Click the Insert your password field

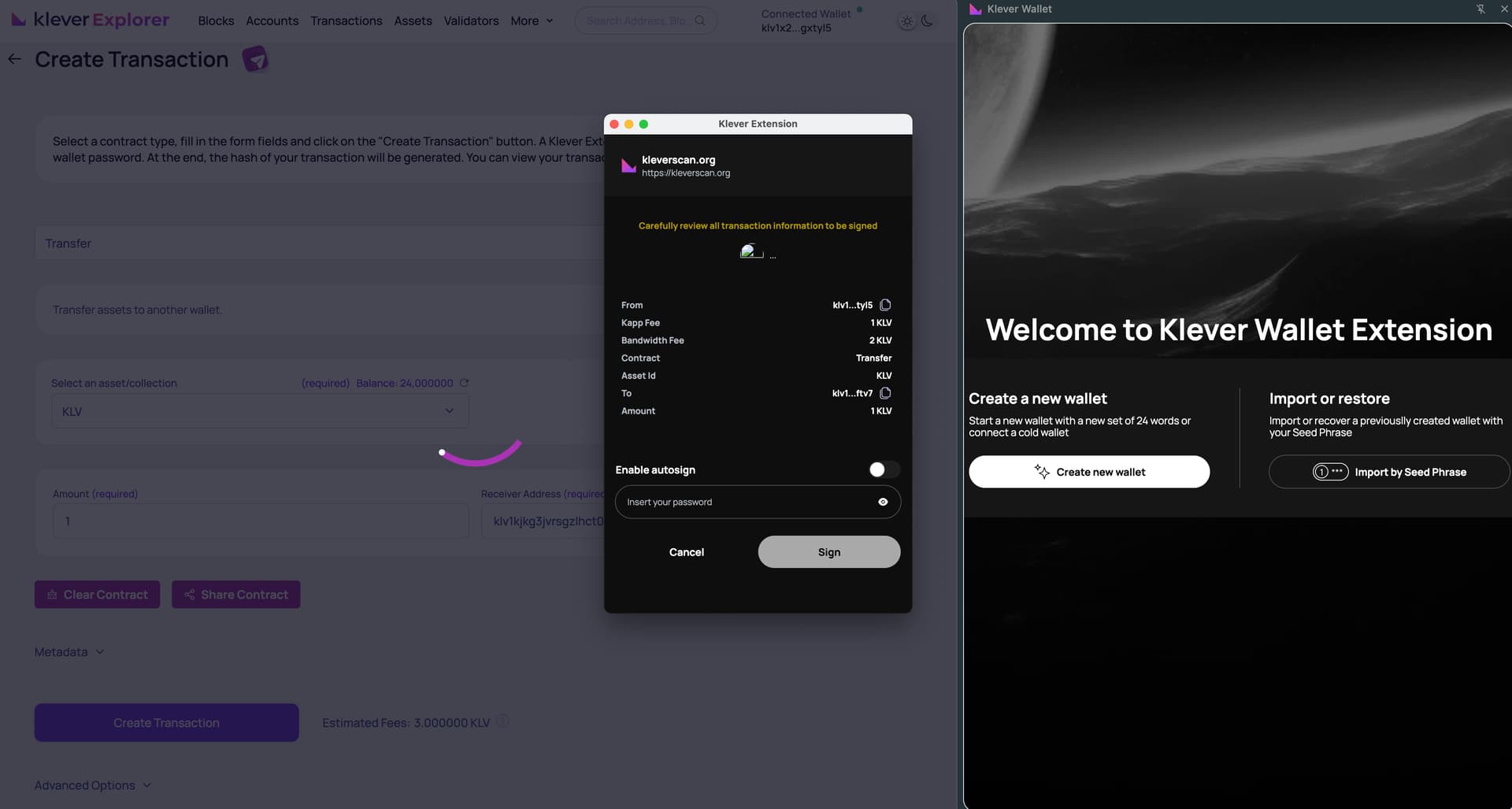point(758,502)
